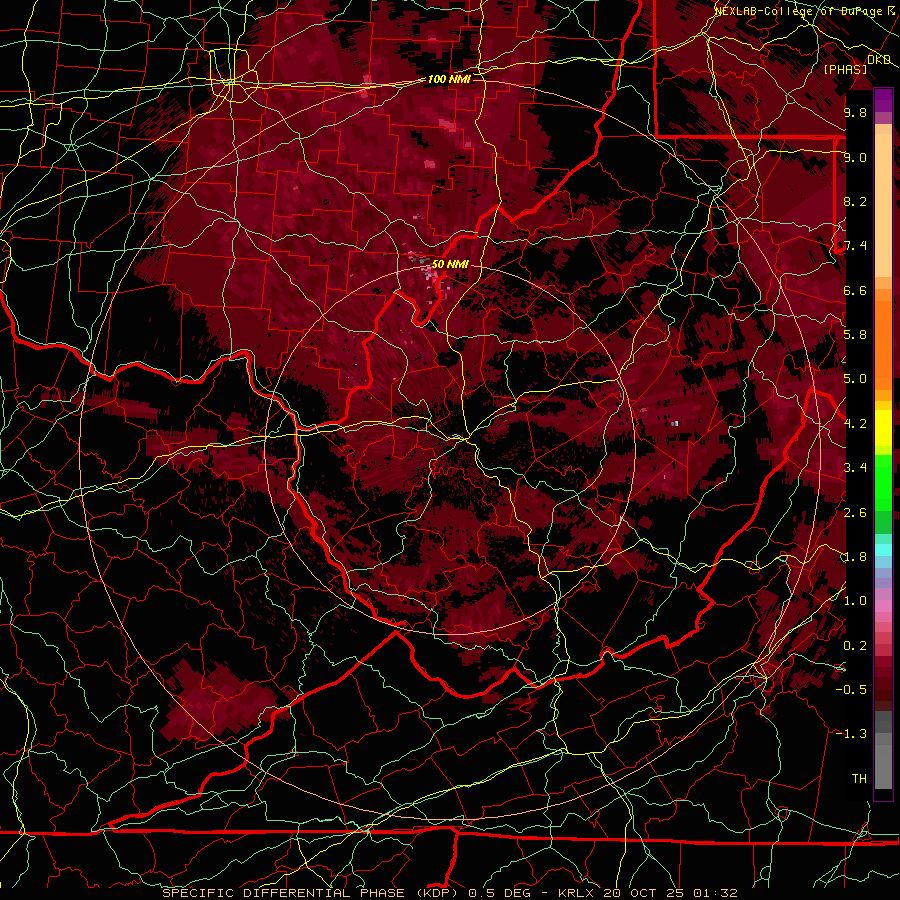The width and height of the screenshot is (900, 900).
Task: Click the 9.0 scale value
Action: (855, 157)
